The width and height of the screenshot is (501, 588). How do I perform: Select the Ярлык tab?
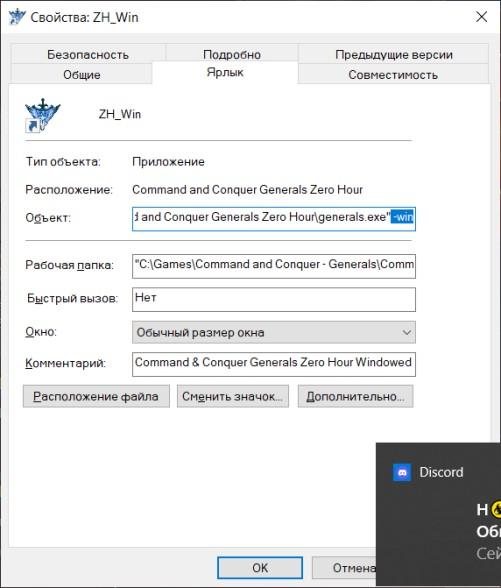[225, 72]
